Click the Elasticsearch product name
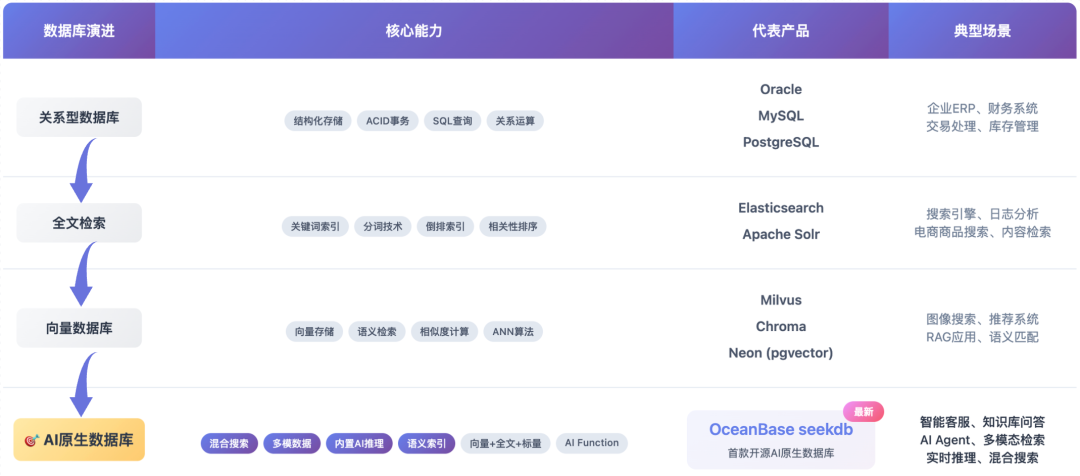 pyautogui.click(x=780, y=208)
